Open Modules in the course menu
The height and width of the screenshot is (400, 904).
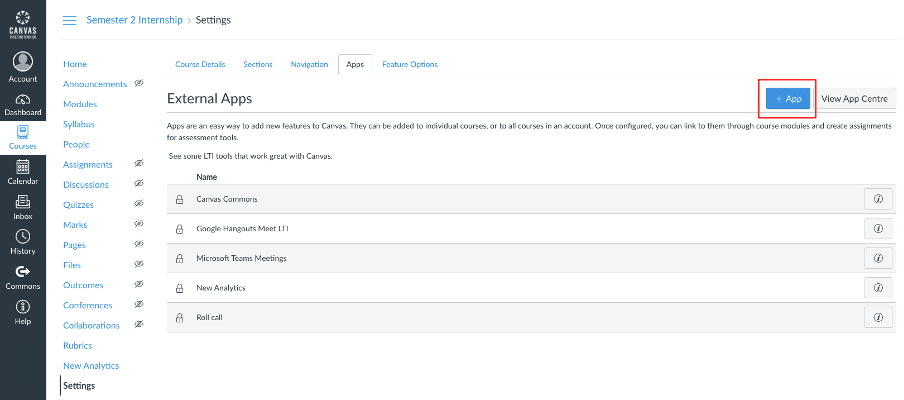[80, 104]
